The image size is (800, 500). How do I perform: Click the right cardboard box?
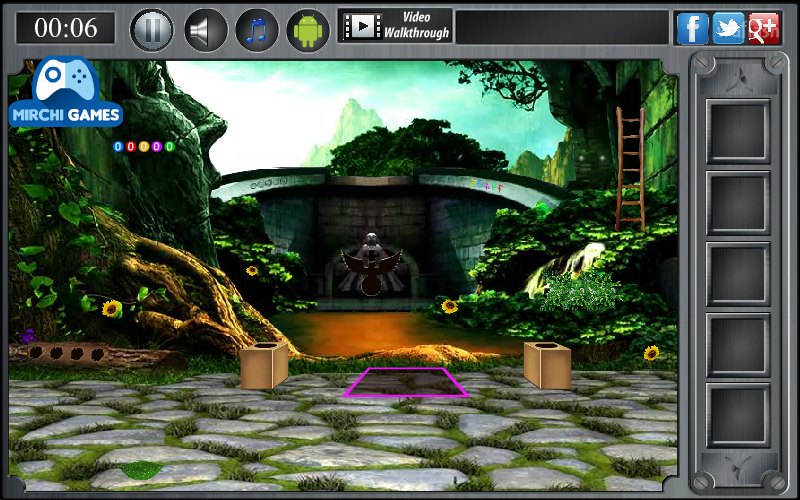(x=547, y=365)
